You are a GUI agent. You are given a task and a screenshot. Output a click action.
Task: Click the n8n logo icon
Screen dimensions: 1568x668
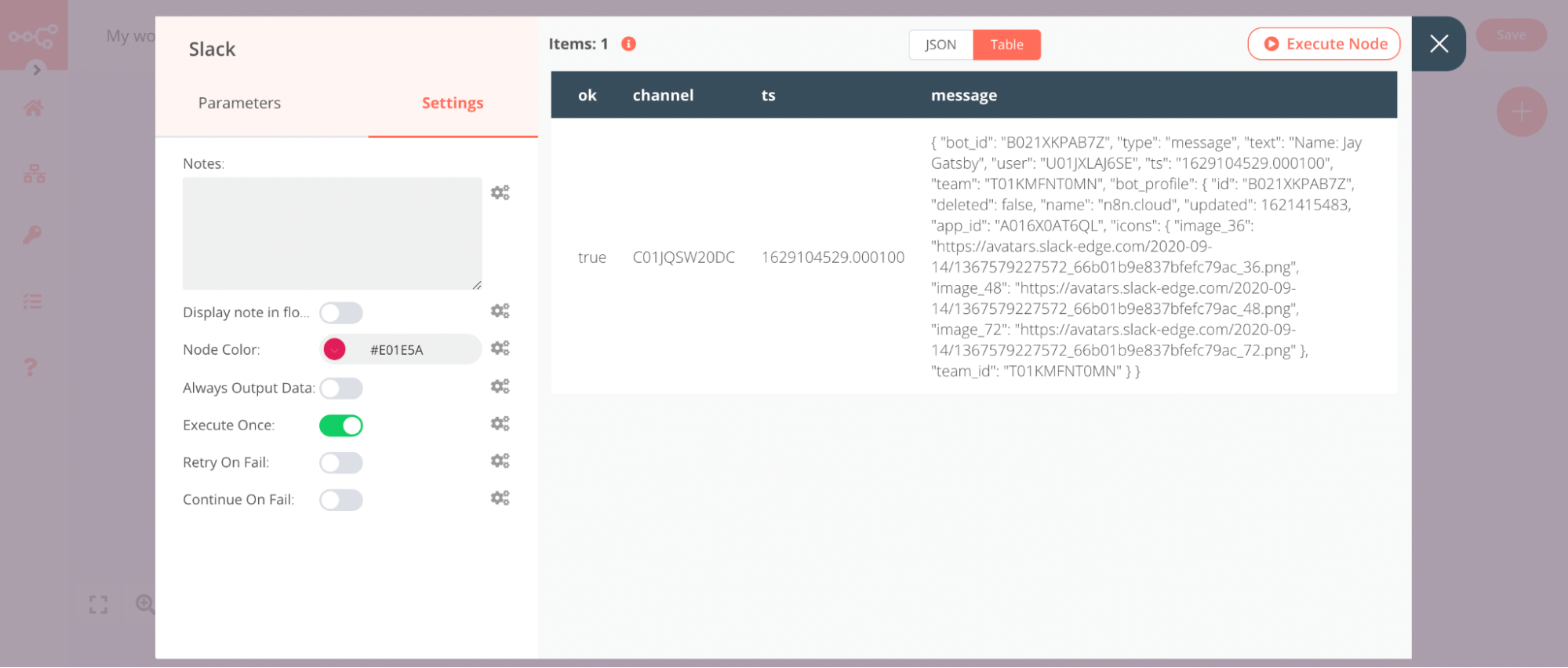[33, 36]
